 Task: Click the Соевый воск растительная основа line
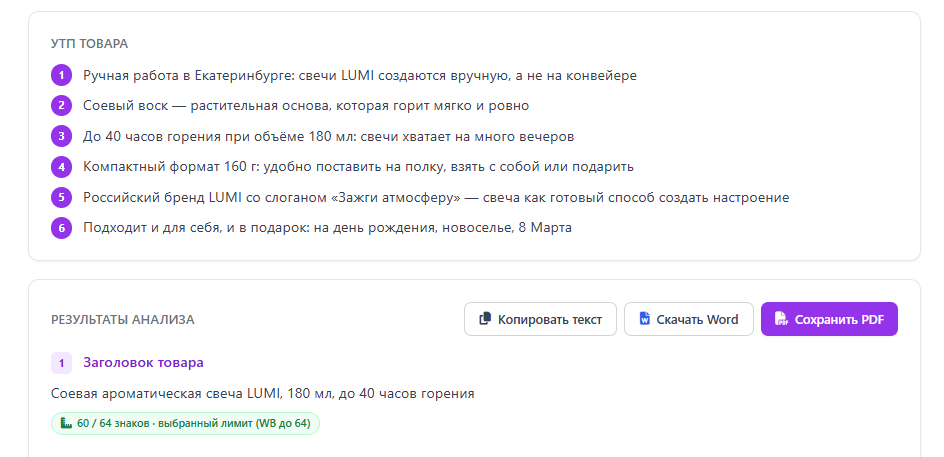[x=306, y=106]
